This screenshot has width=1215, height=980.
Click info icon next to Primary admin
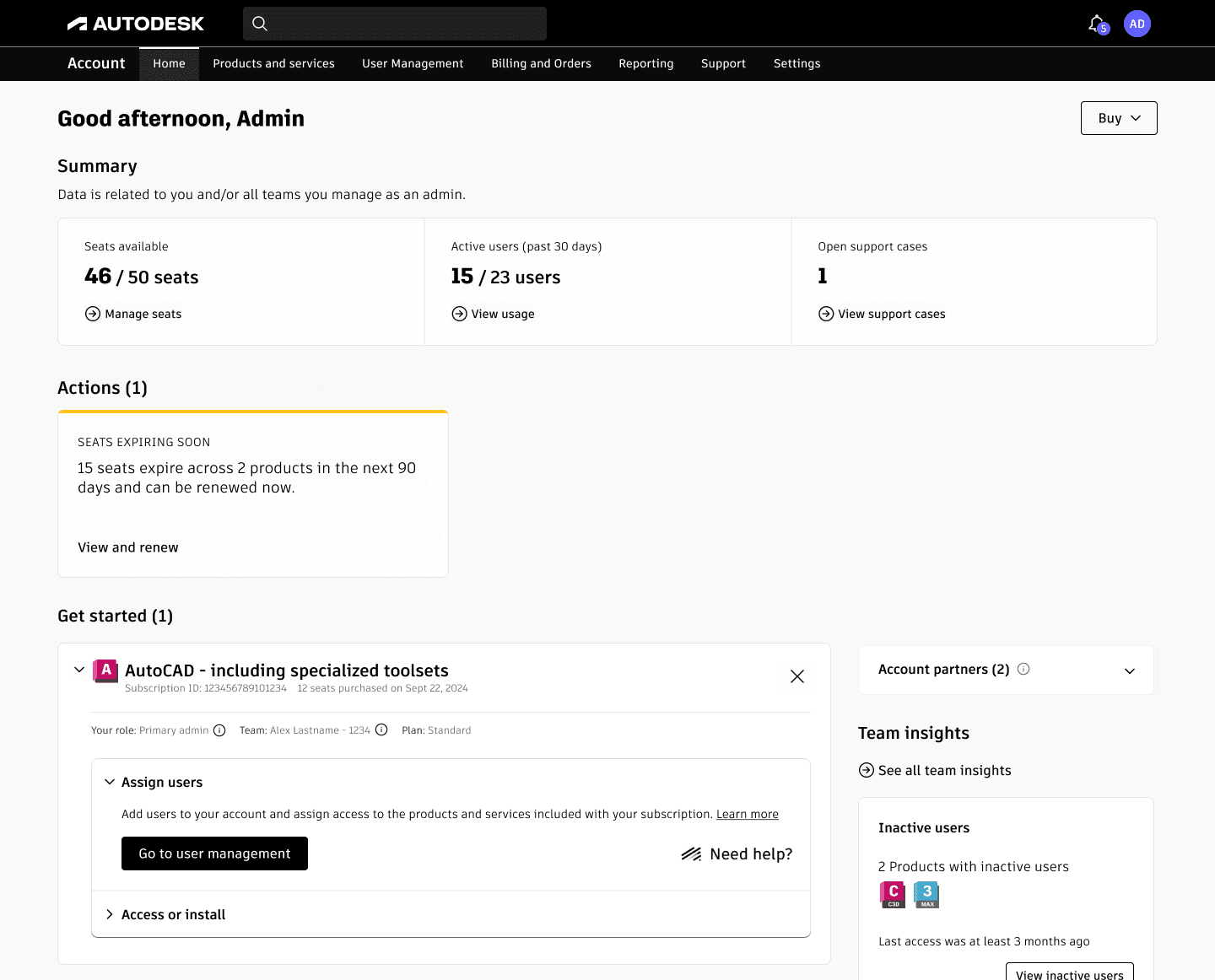[219, 730]
